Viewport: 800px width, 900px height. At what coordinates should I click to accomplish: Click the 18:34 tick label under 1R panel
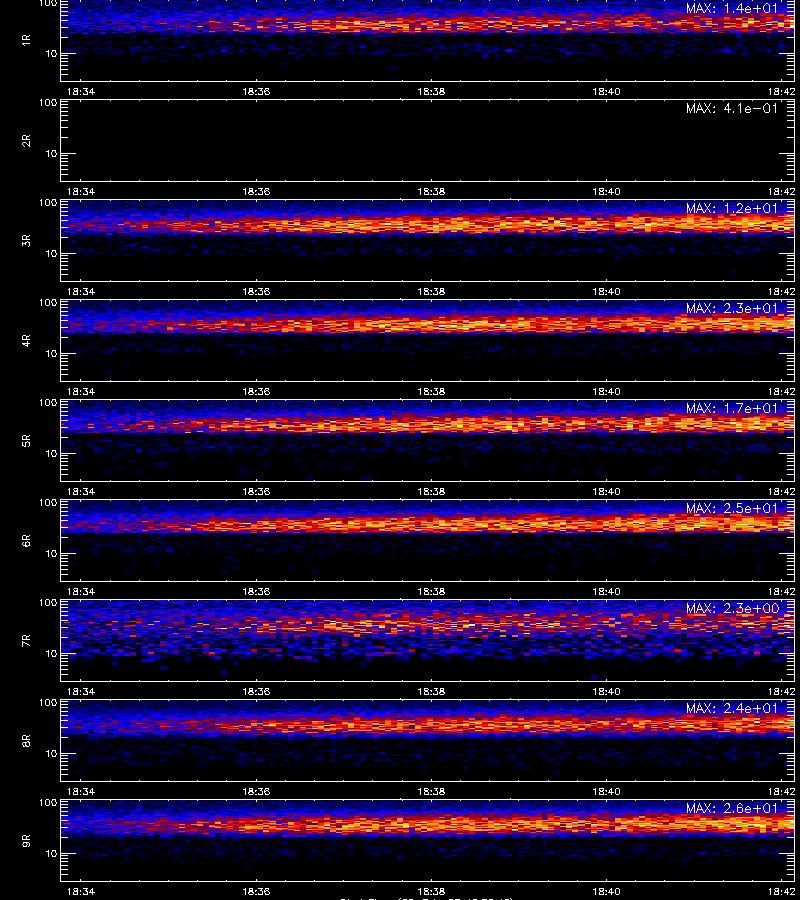pyautogui.click(x=81, y=92)
